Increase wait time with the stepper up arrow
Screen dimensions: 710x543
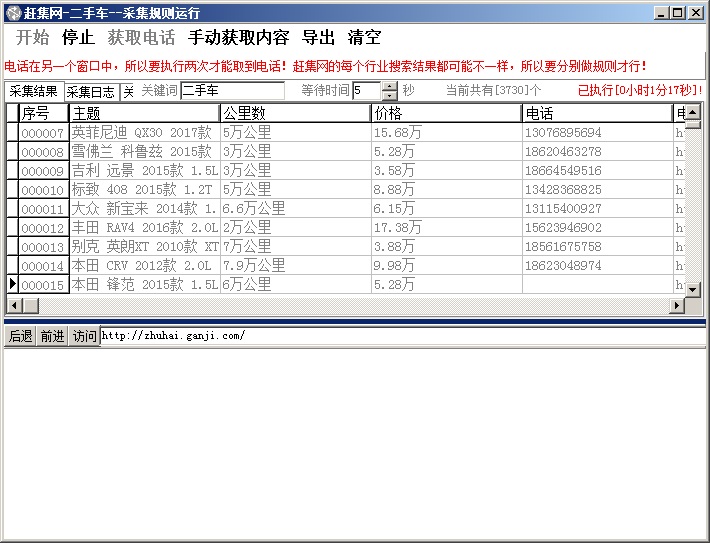(390, 86)
